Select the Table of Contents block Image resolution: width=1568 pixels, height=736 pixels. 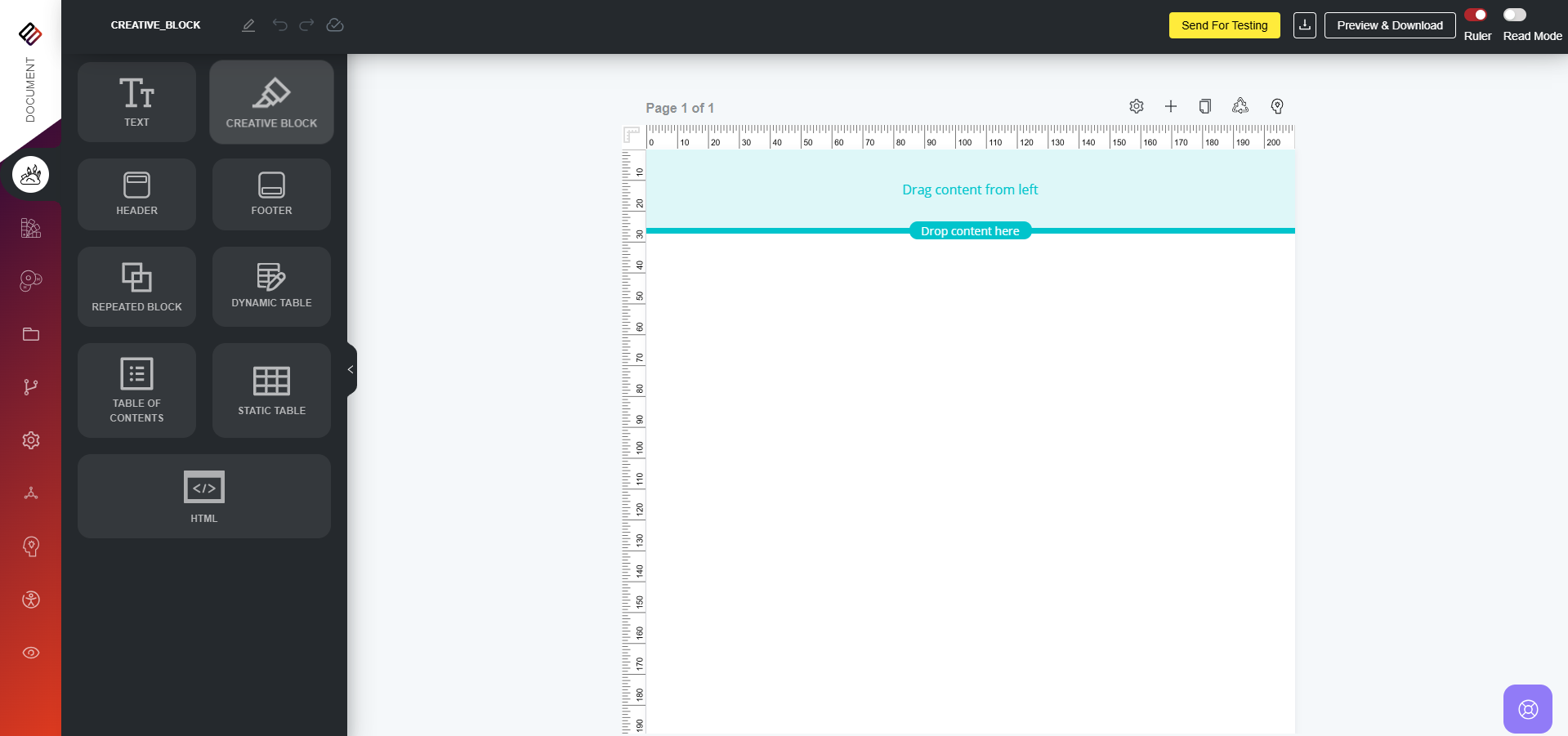(x=136, y=390)
